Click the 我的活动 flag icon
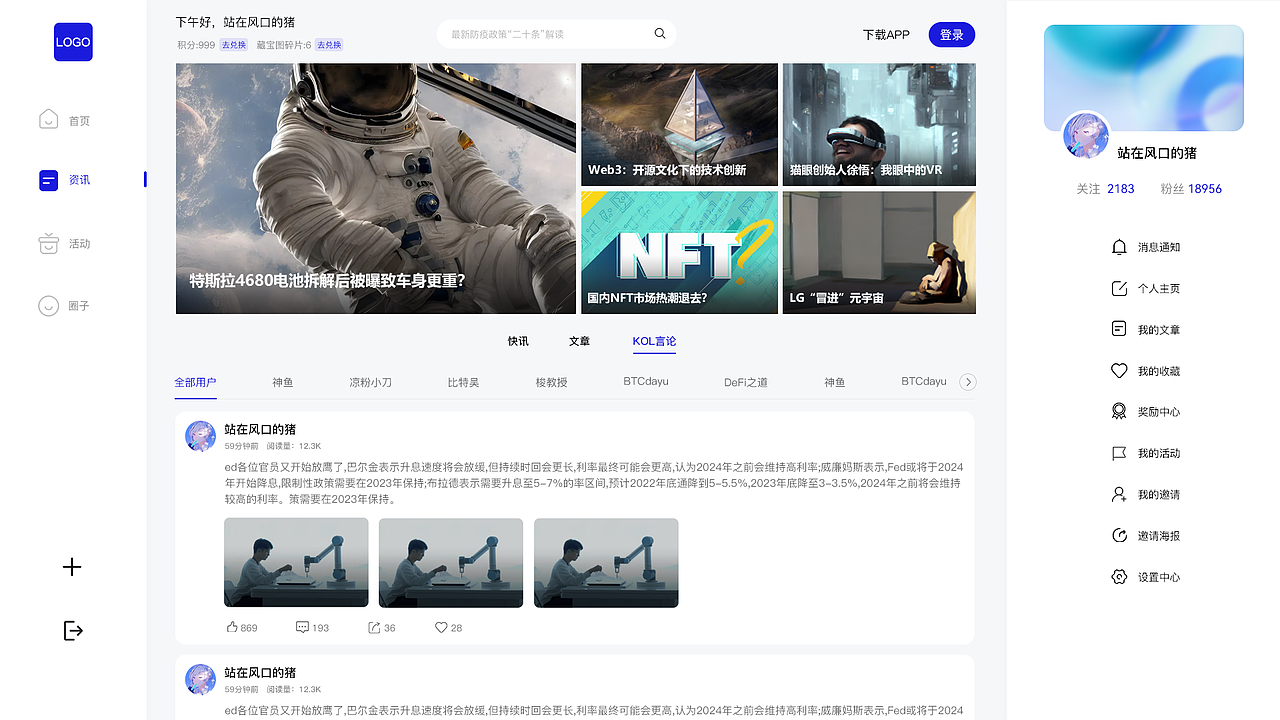Image resolution: width=1280 pixels, height=720 pixels. click(1119, 453)
